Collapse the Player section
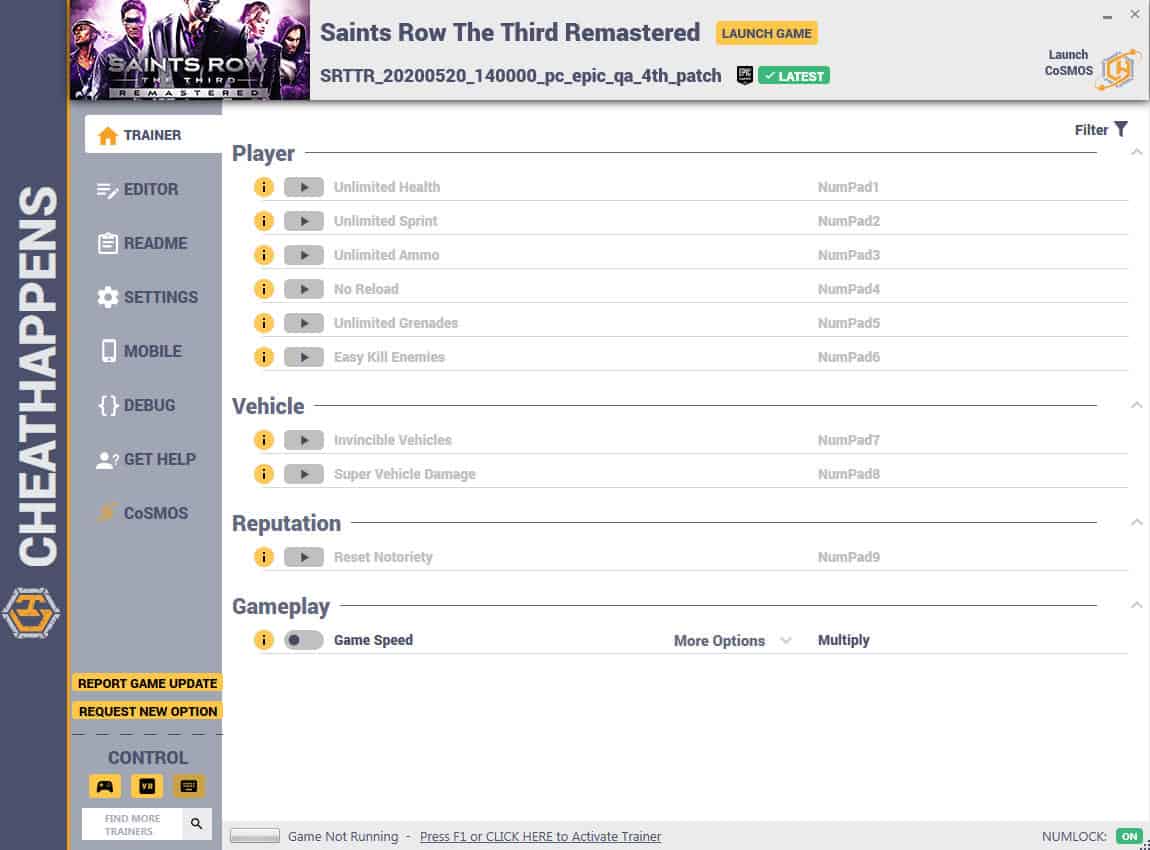Image resolution: width=1150 pixels, height=850 pixels. (x=1136, y=153)
